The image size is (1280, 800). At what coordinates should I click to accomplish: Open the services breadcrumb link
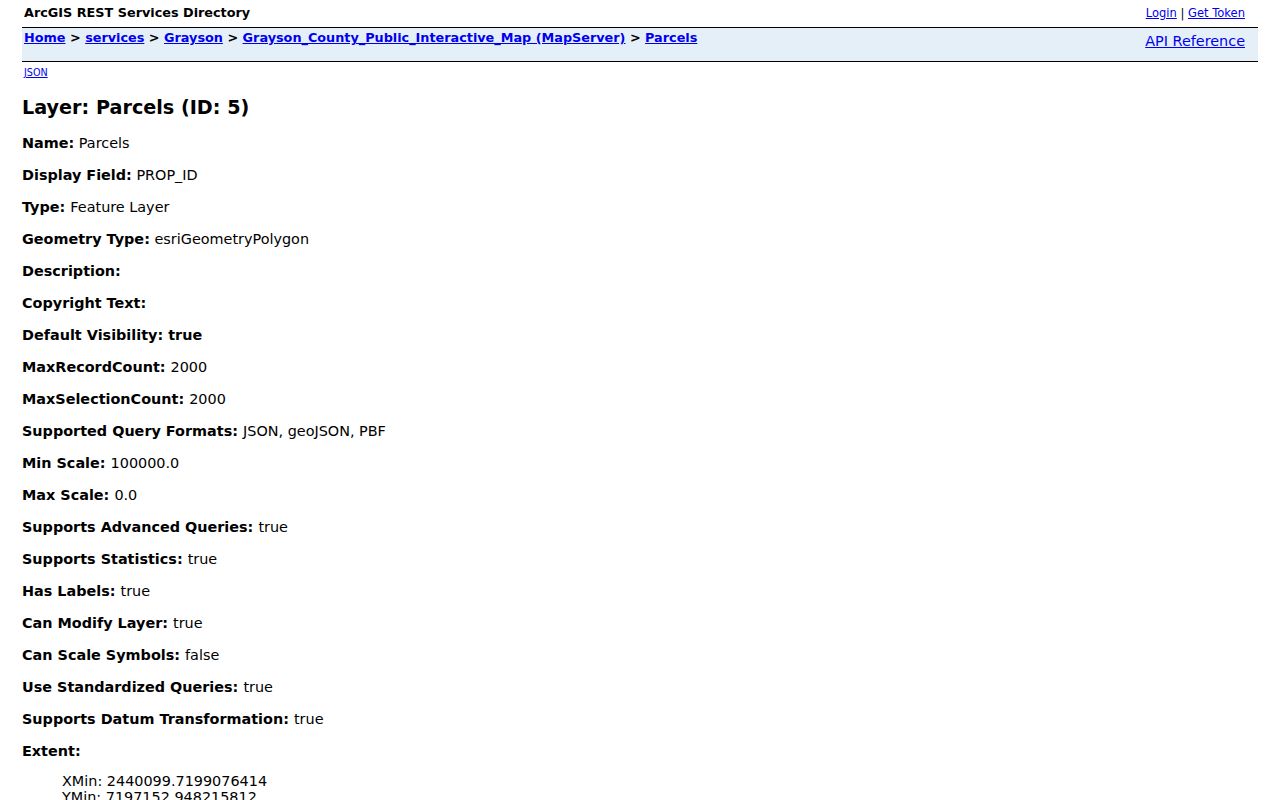click(x=115, y=38)
